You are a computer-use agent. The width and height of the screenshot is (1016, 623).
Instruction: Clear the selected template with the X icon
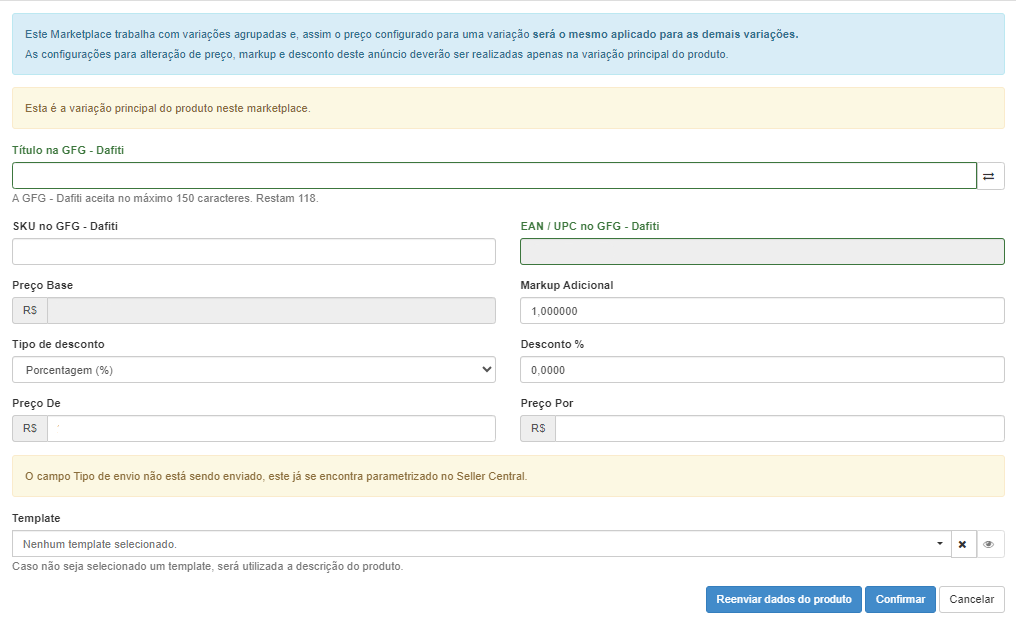963,544
